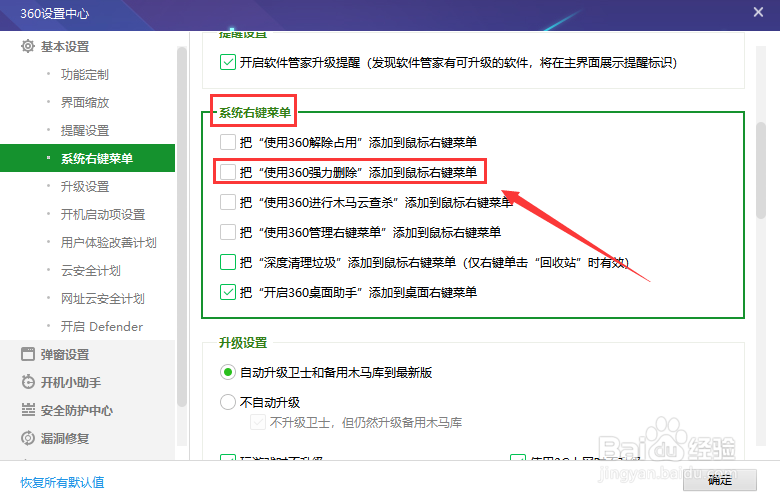Open 界面缩放 settings
Image resolution: width=780 pixels, height=500 pixels.
pos(85,102)
